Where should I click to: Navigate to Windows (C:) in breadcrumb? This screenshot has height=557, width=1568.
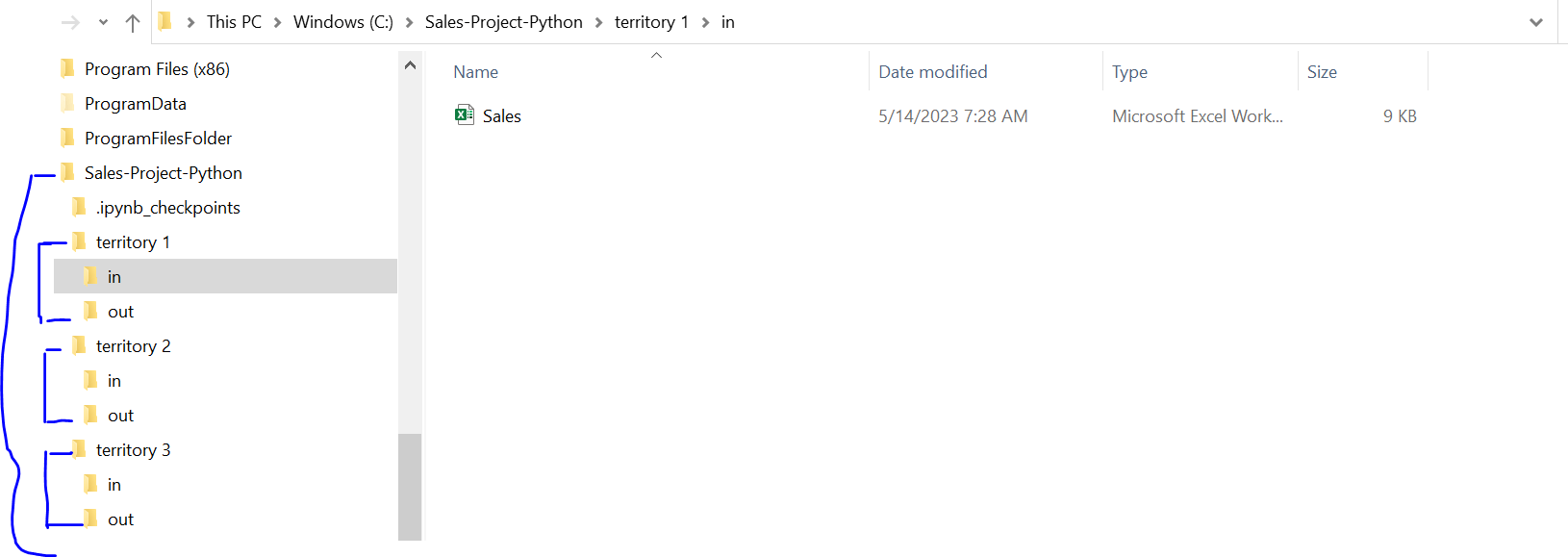click(342, 22)
